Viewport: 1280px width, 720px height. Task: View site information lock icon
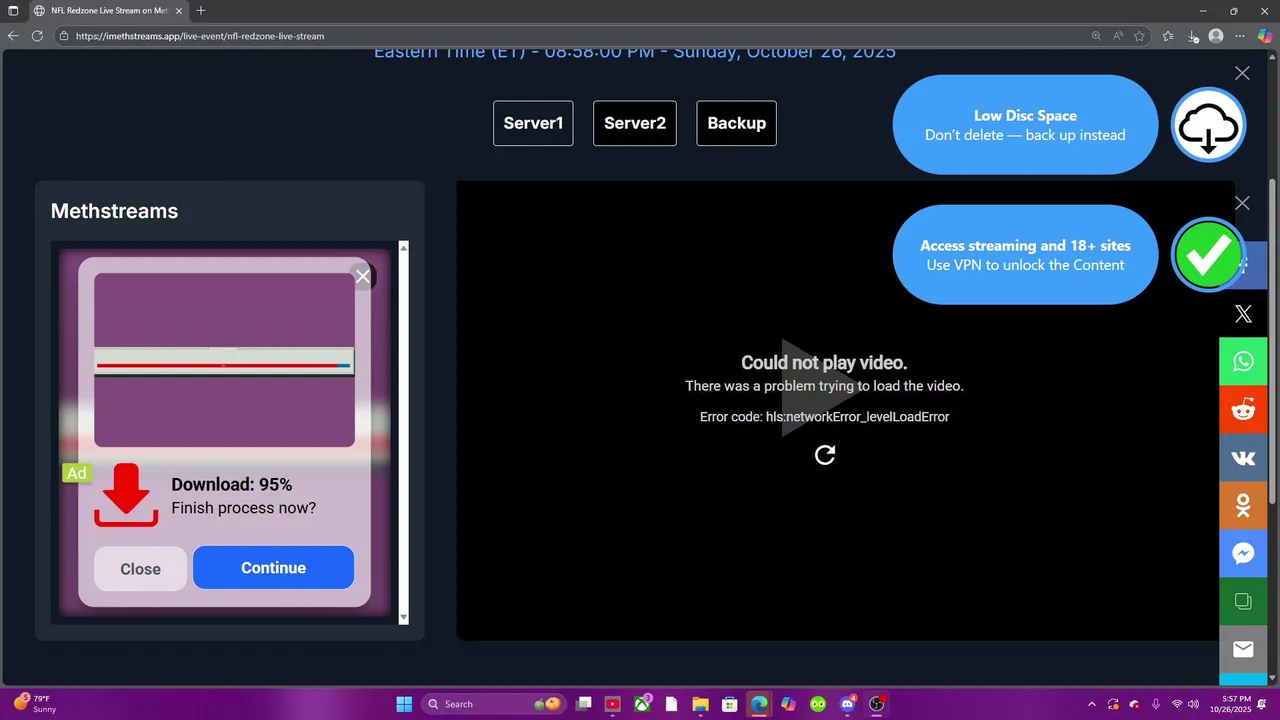(x=64, y=36)
